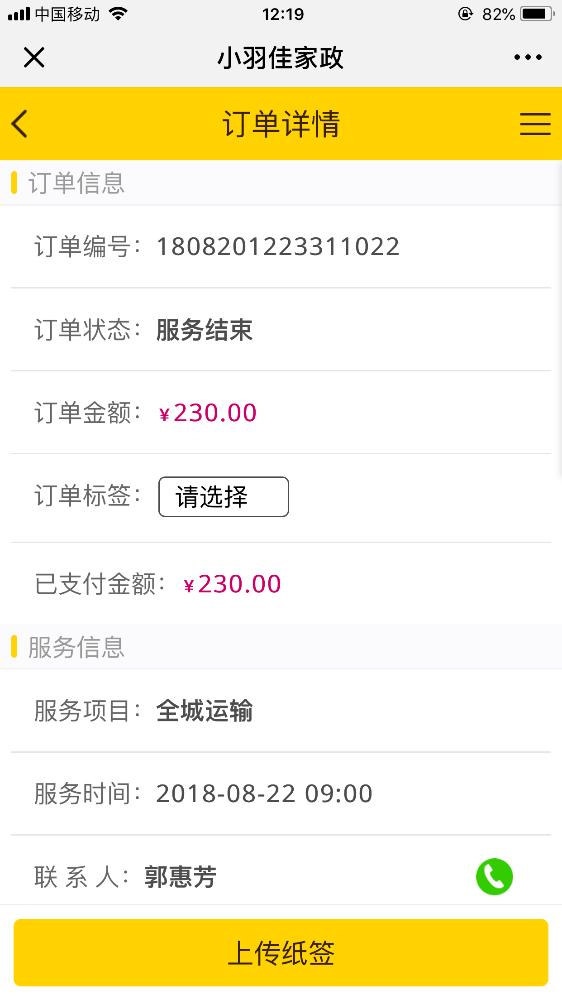
Task: Close the 小羽佳家政 page with X icon
Action: click(34, 57)
